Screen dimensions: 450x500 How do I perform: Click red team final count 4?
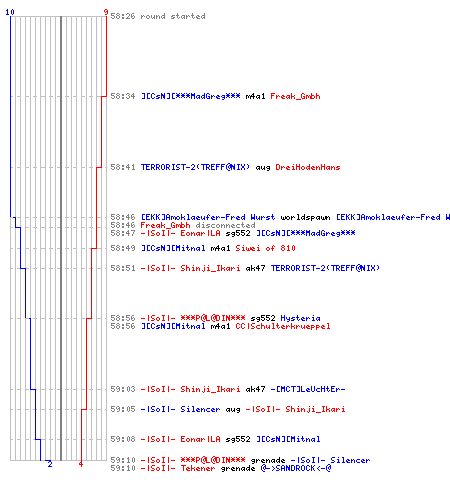pos(81,464)
